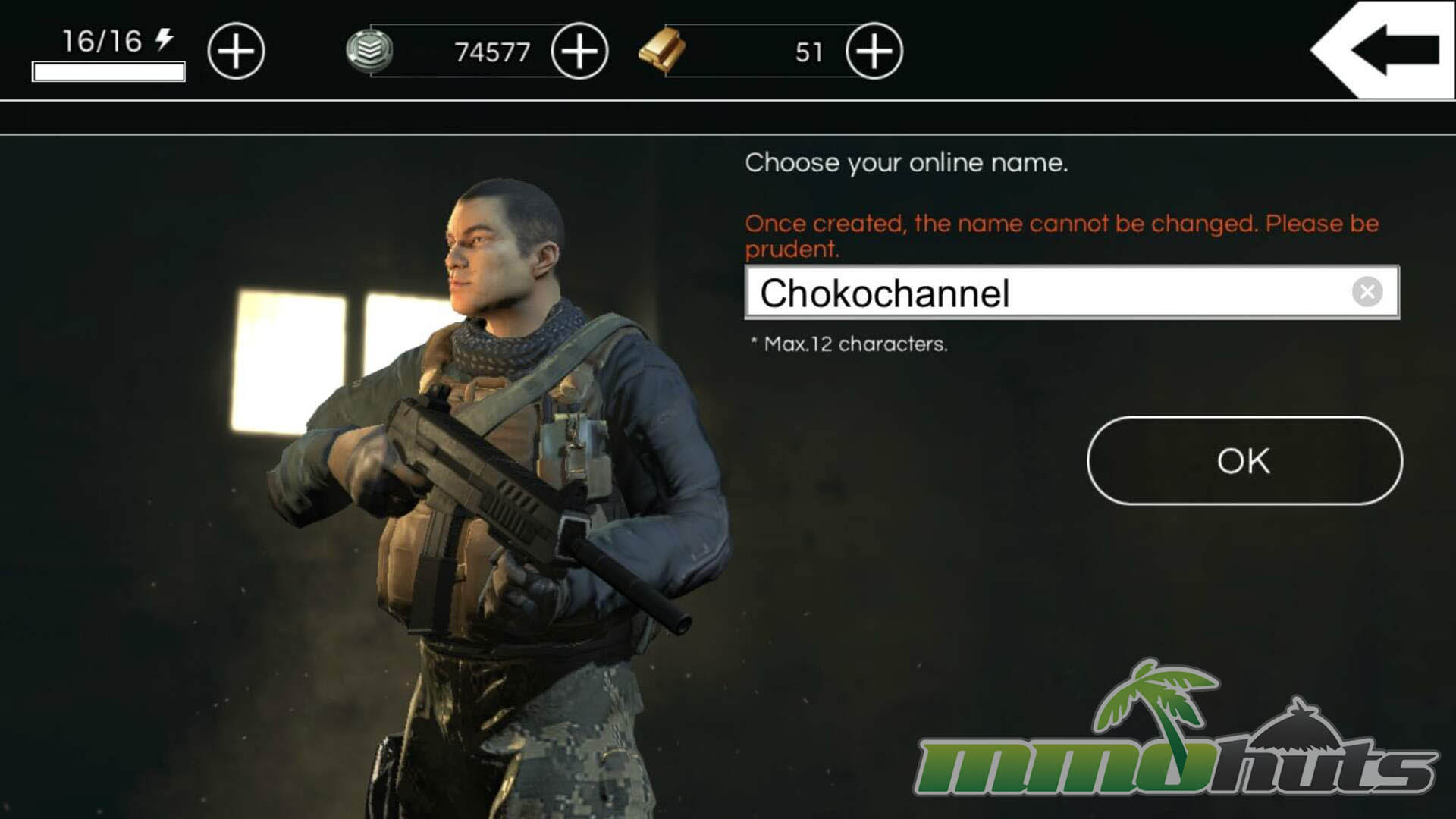Tap the silver coin currency icon
1456x819 pixels.
369,50
